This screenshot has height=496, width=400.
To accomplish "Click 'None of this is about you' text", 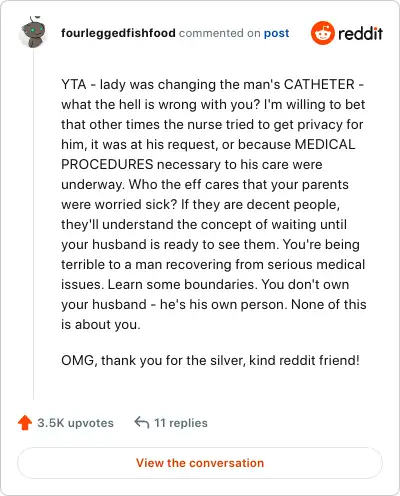I will pyautogui.click(x=214, y=314).
